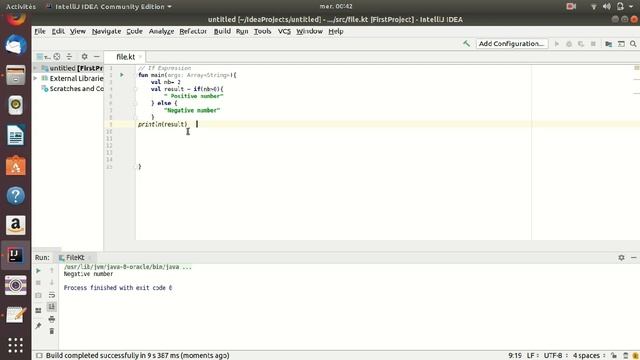The image size is (640, 360).
Task: Open the File menu
Action: [x=40, y=31]
